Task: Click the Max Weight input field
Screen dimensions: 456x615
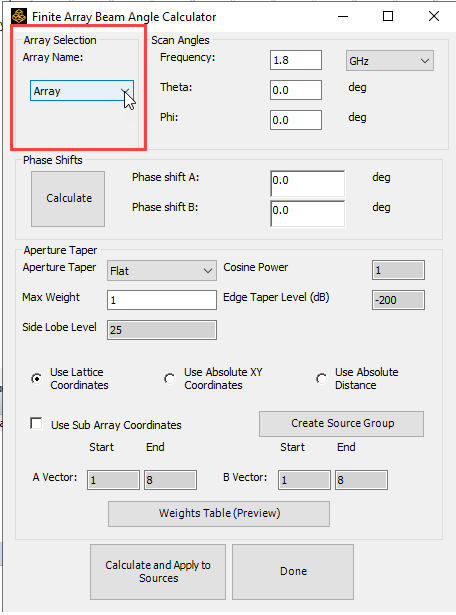Action: click(162, 300)
